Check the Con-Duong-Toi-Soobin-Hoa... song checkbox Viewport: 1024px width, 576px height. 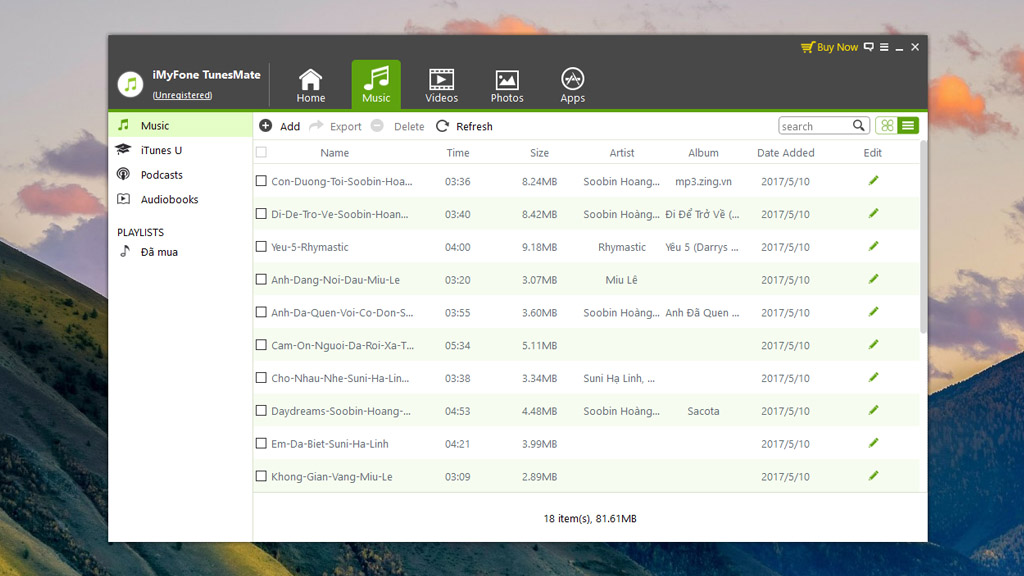pyautogui.click(x=261, y=181)
